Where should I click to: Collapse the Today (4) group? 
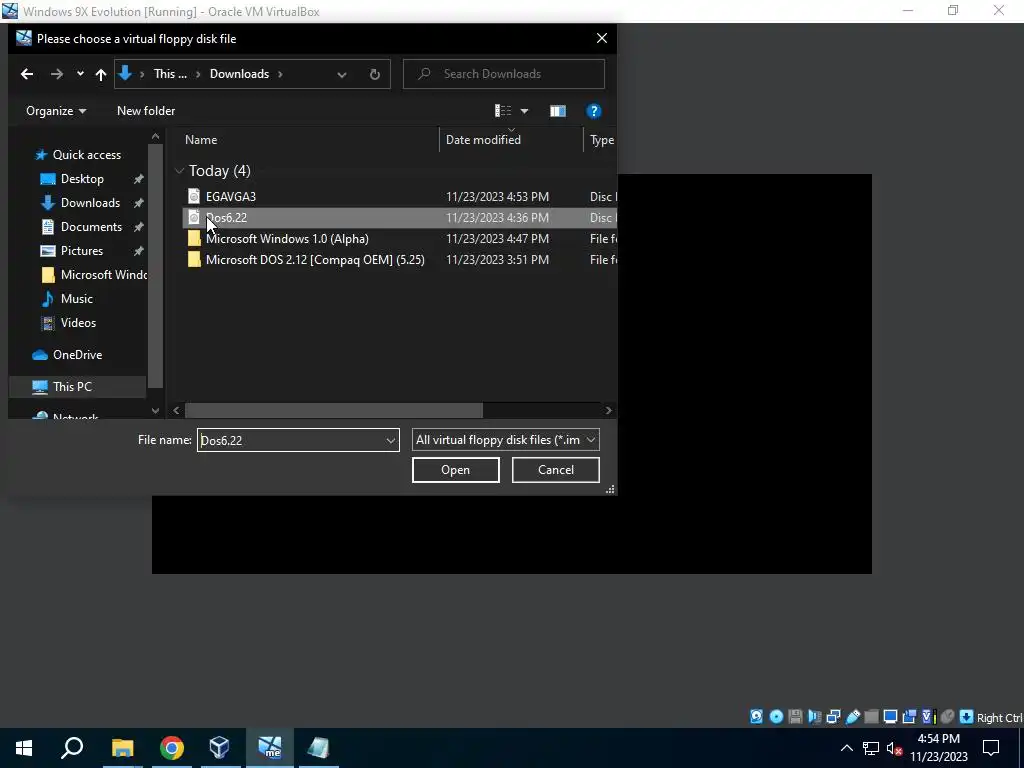pyautogui.click(x=180, y=171)
